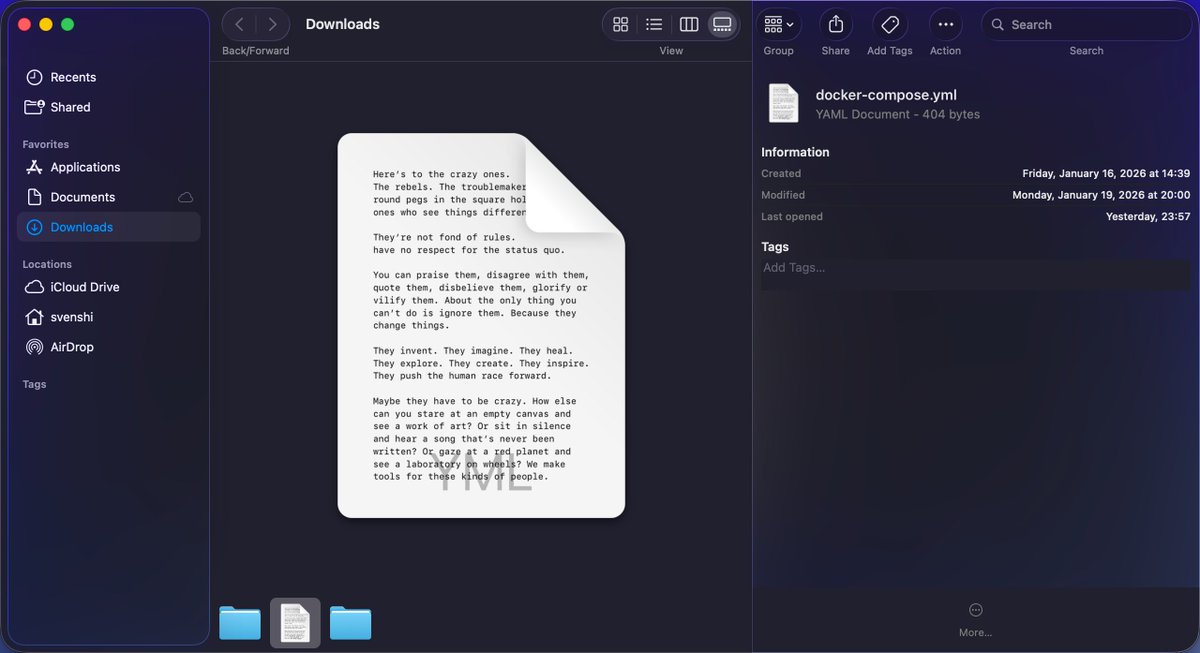Click the More... button
This screenshot has height=653, width=1200.
pyautogui.click(x=975, y=620)
